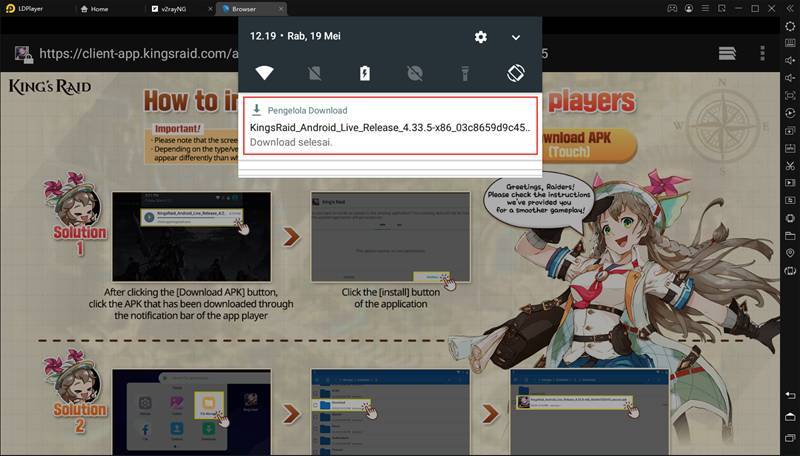Tap the Android home button in sidebar
The width and height of the screenshot is (800, 456).
point(790,417)
